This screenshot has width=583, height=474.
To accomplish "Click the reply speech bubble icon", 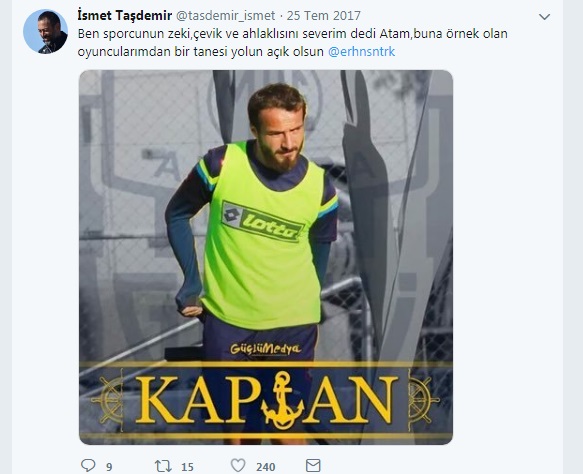I will pos(88,465).
